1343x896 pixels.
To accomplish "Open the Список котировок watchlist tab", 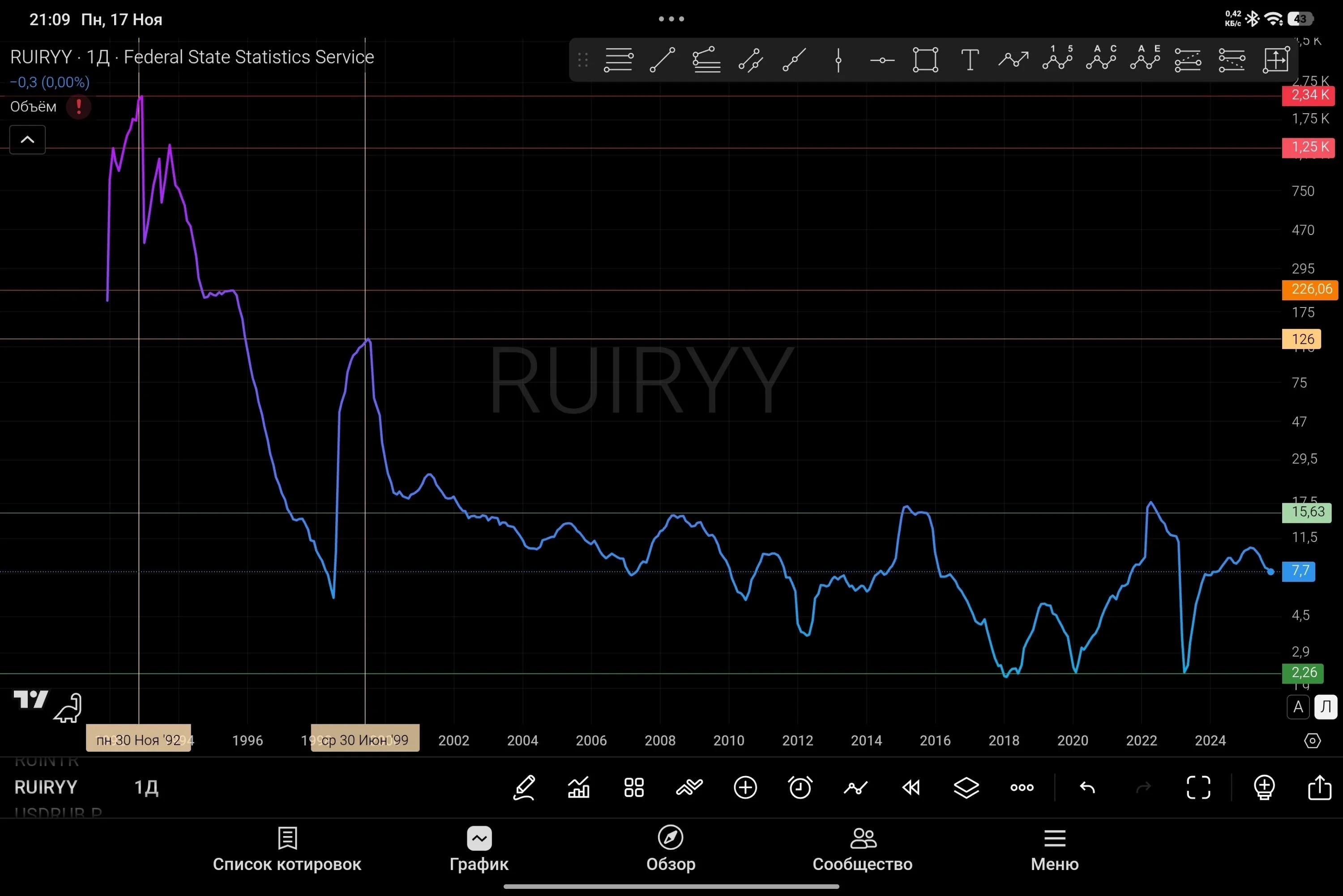I will (287, 849).
